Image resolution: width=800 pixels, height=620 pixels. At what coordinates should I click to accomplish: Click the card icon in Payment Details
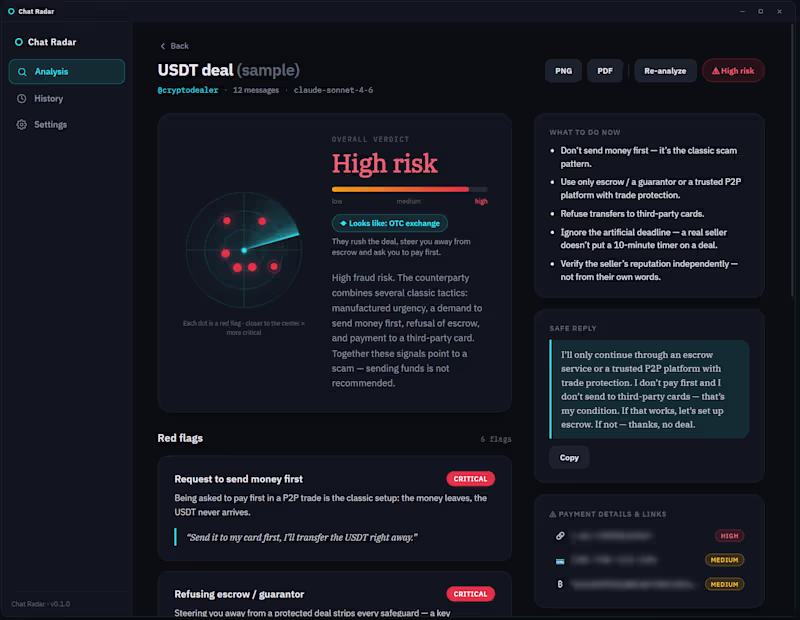coord(560,561)
